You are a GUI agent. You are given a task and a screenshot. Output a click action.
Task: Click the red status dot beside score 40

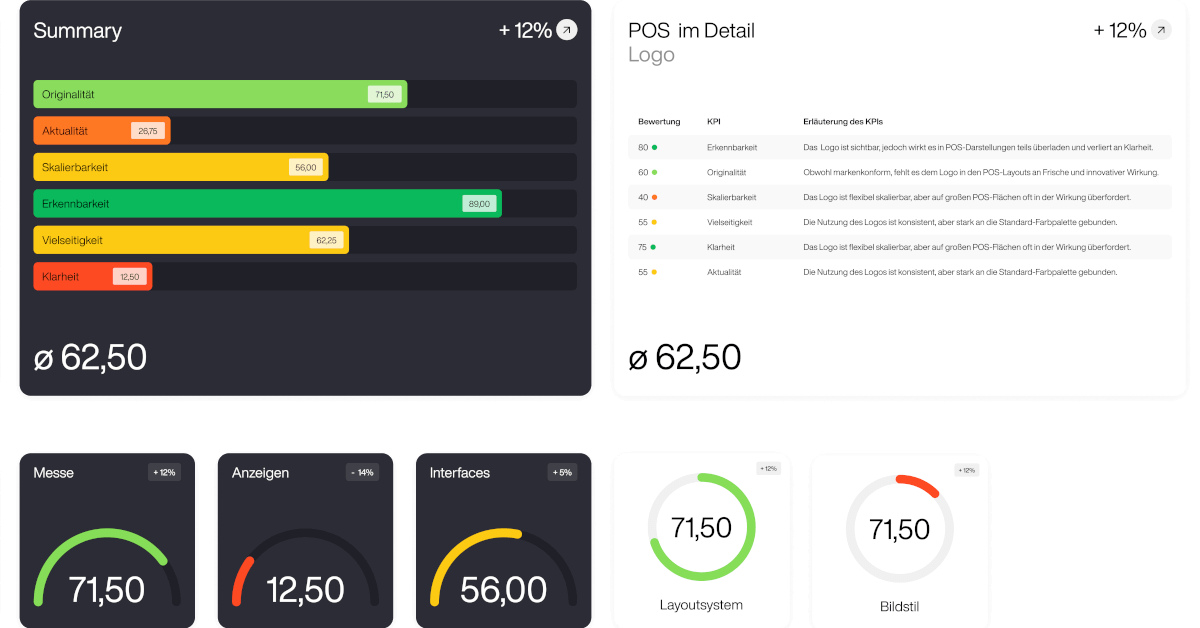coord(654,197)
